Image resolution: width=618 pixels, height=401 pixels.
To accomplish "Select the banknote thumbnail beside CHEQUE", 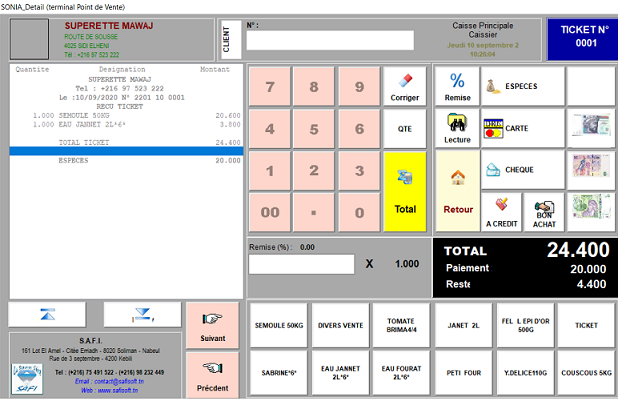I will click(591, 170).
